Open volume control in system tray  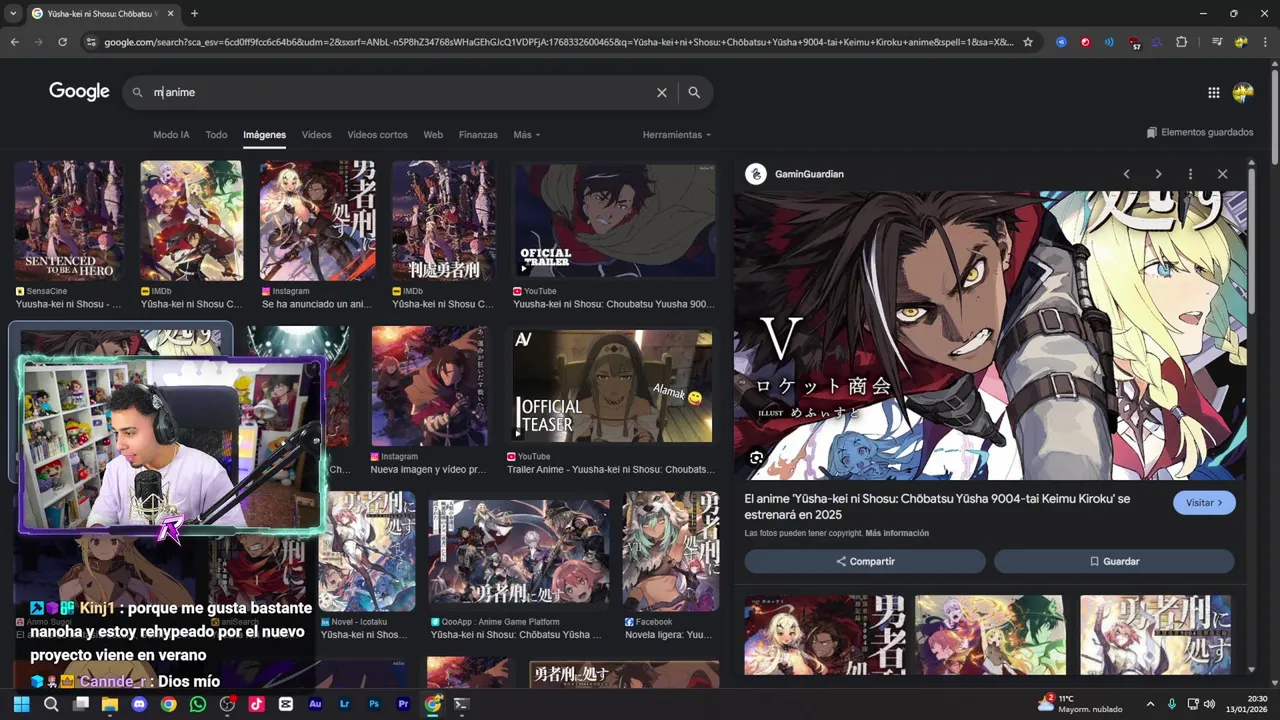(1210, 704)
